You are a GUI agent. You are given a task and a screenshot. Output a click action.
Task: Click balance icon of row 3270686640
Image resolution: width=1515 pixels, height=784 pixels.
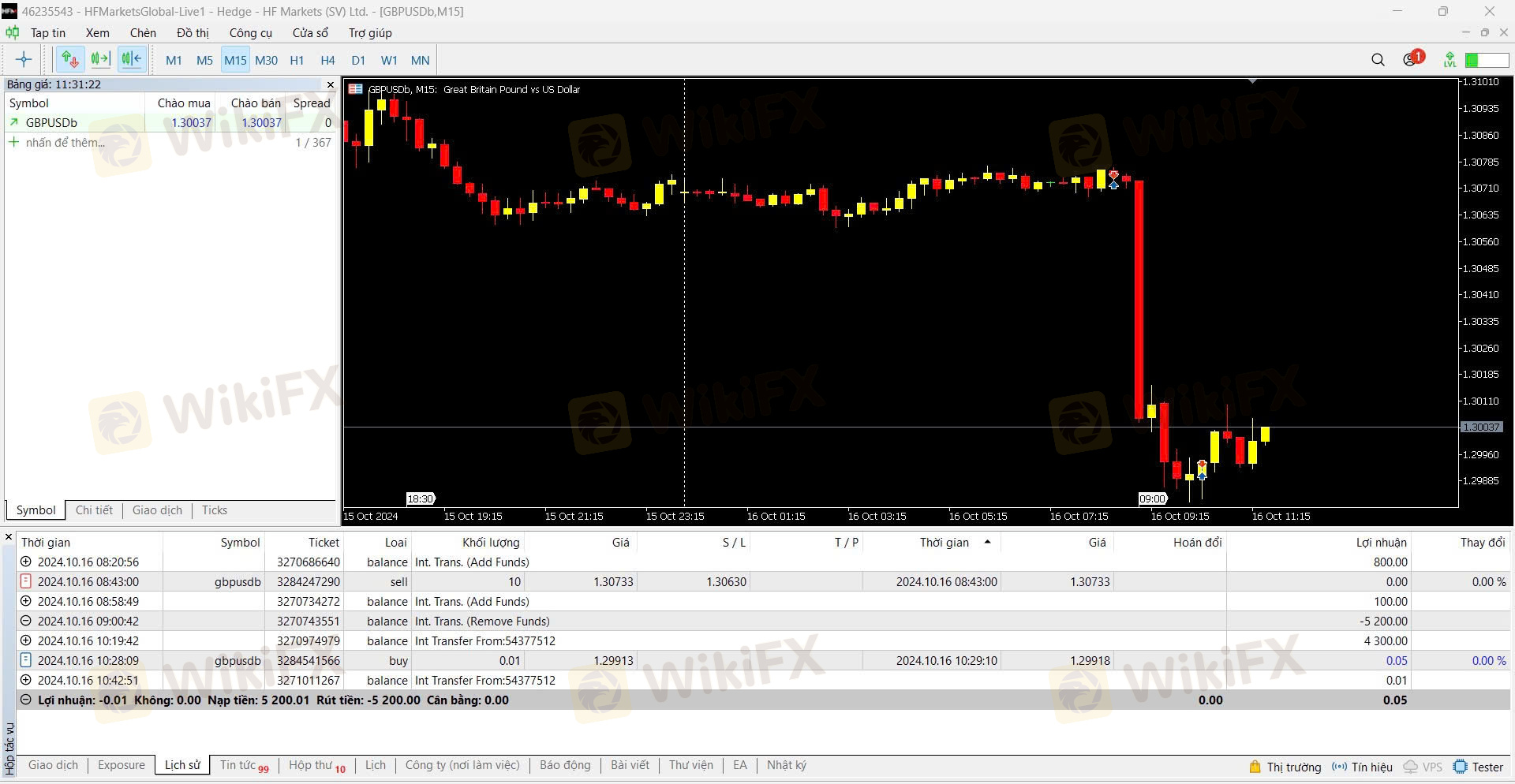[x=26, y=562]
